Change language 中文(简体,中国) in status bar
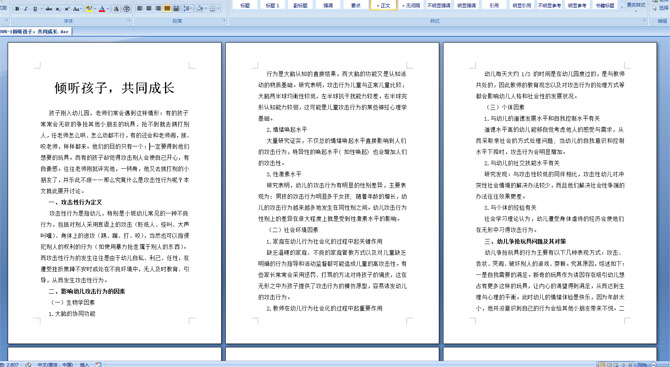This screenshot has width=670, height=367. pos(55,364)
